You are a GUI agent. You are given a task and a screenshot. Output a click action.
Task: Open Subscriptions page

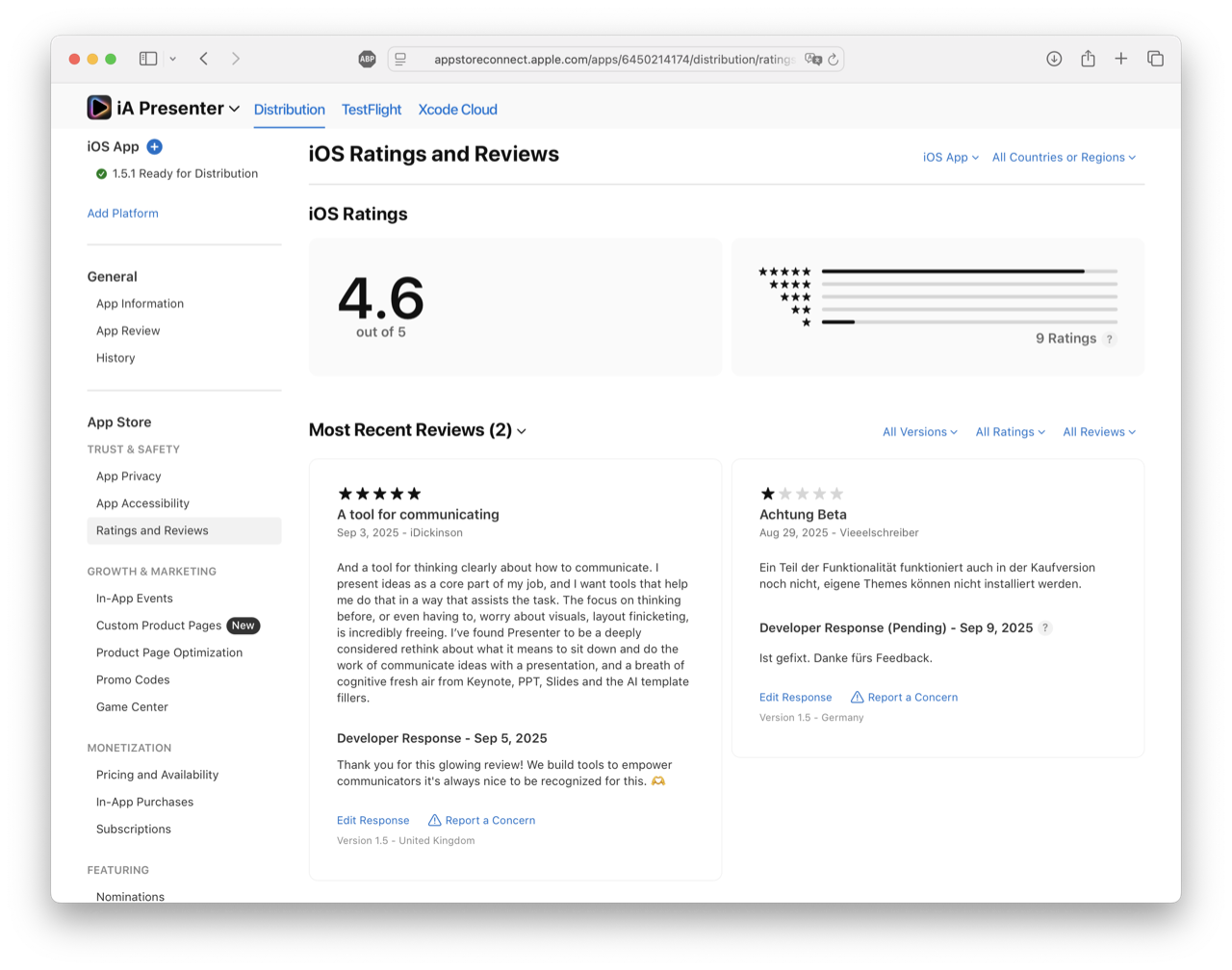pos(134,830)
